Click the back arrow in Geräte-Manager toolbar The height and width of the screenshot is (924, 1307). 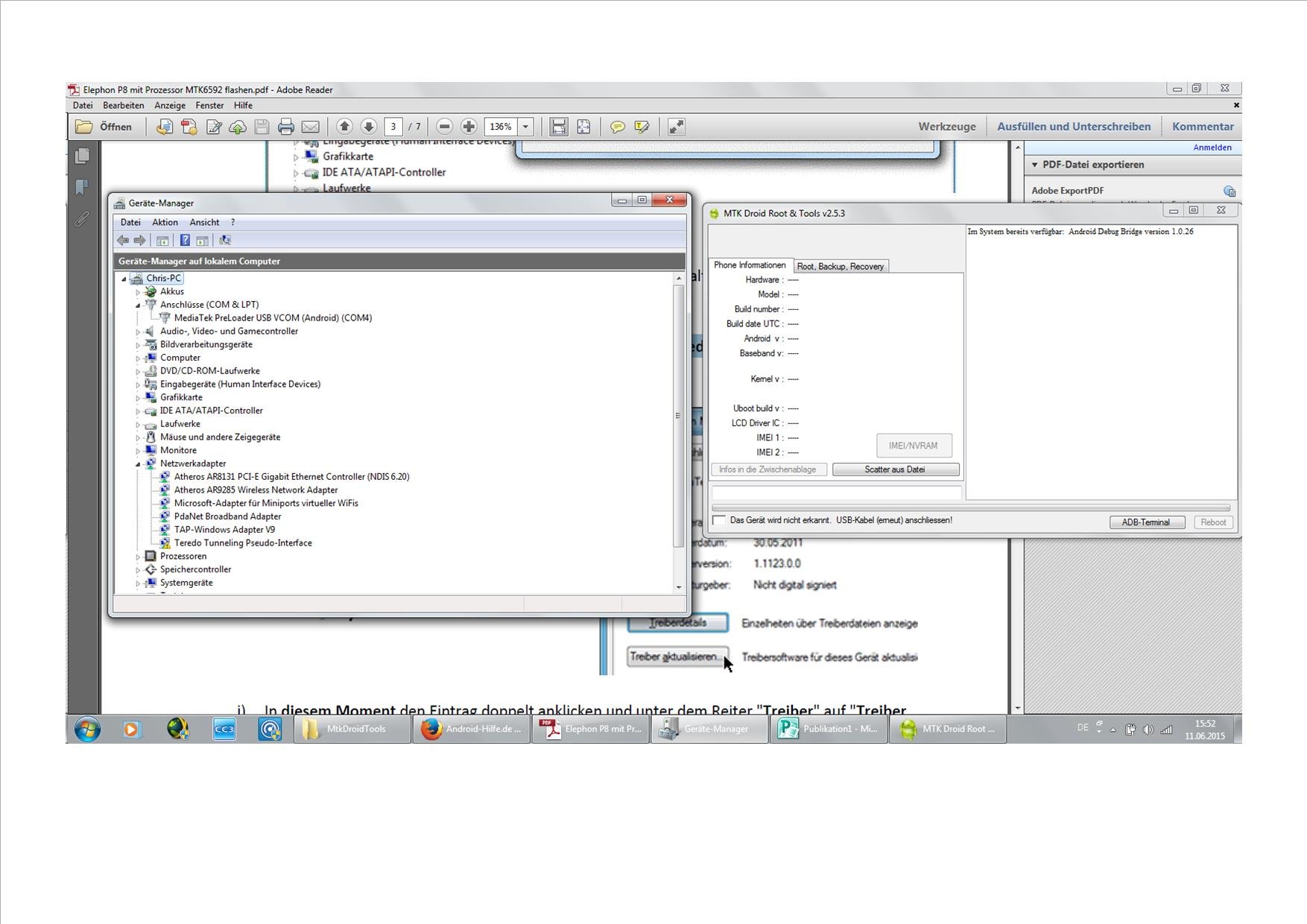[x=123, y=240]
